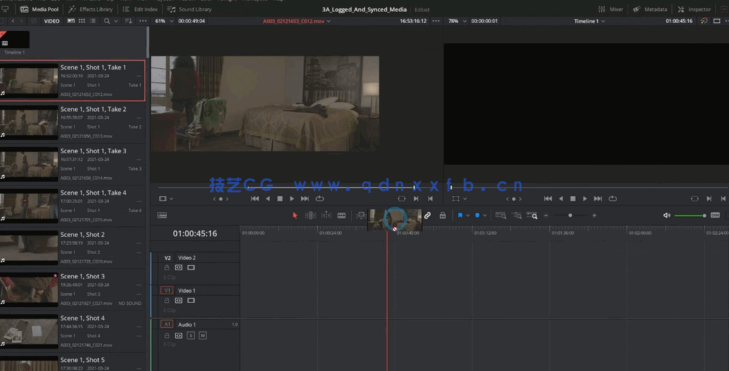This screenshot has width=729, height=371.
Task: Open the Sound Library panel
Action: click(x=189, y=9)
